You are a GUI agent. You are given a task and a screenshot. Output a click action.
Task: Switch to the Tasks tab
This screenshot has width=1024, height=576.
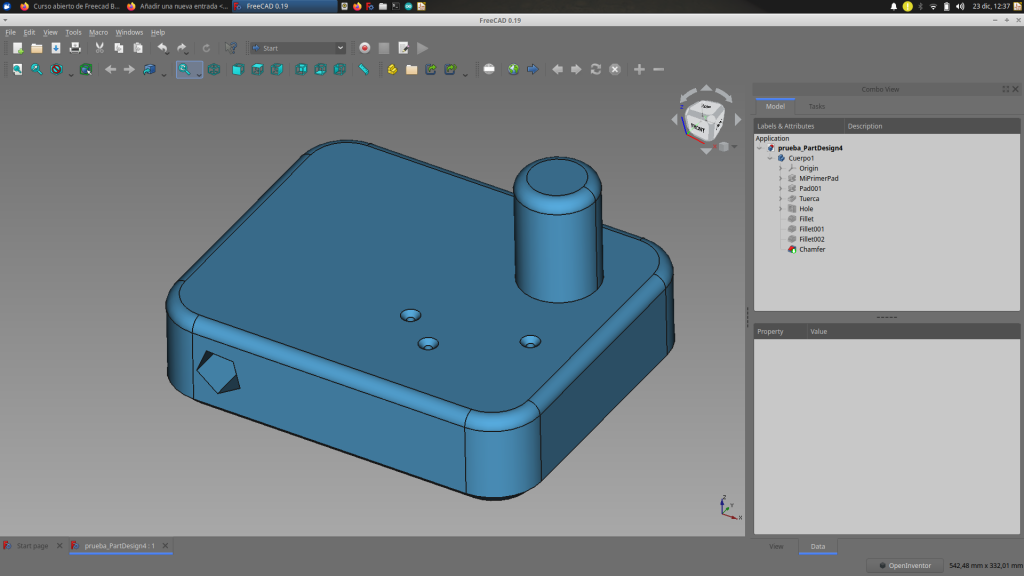point(817,106)
